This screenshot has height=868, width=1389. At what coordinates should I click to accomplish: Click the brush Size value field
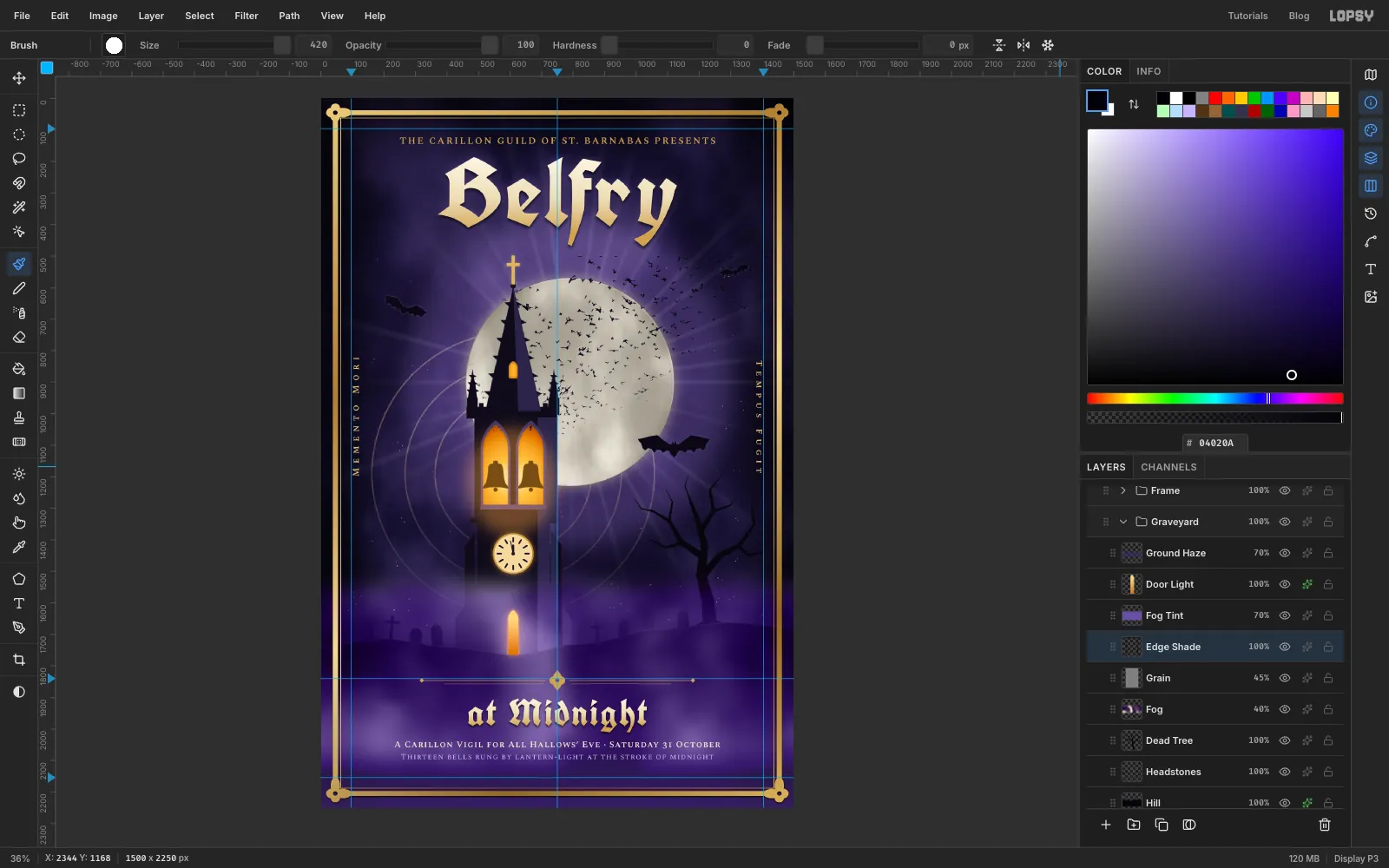pos(313,45)
